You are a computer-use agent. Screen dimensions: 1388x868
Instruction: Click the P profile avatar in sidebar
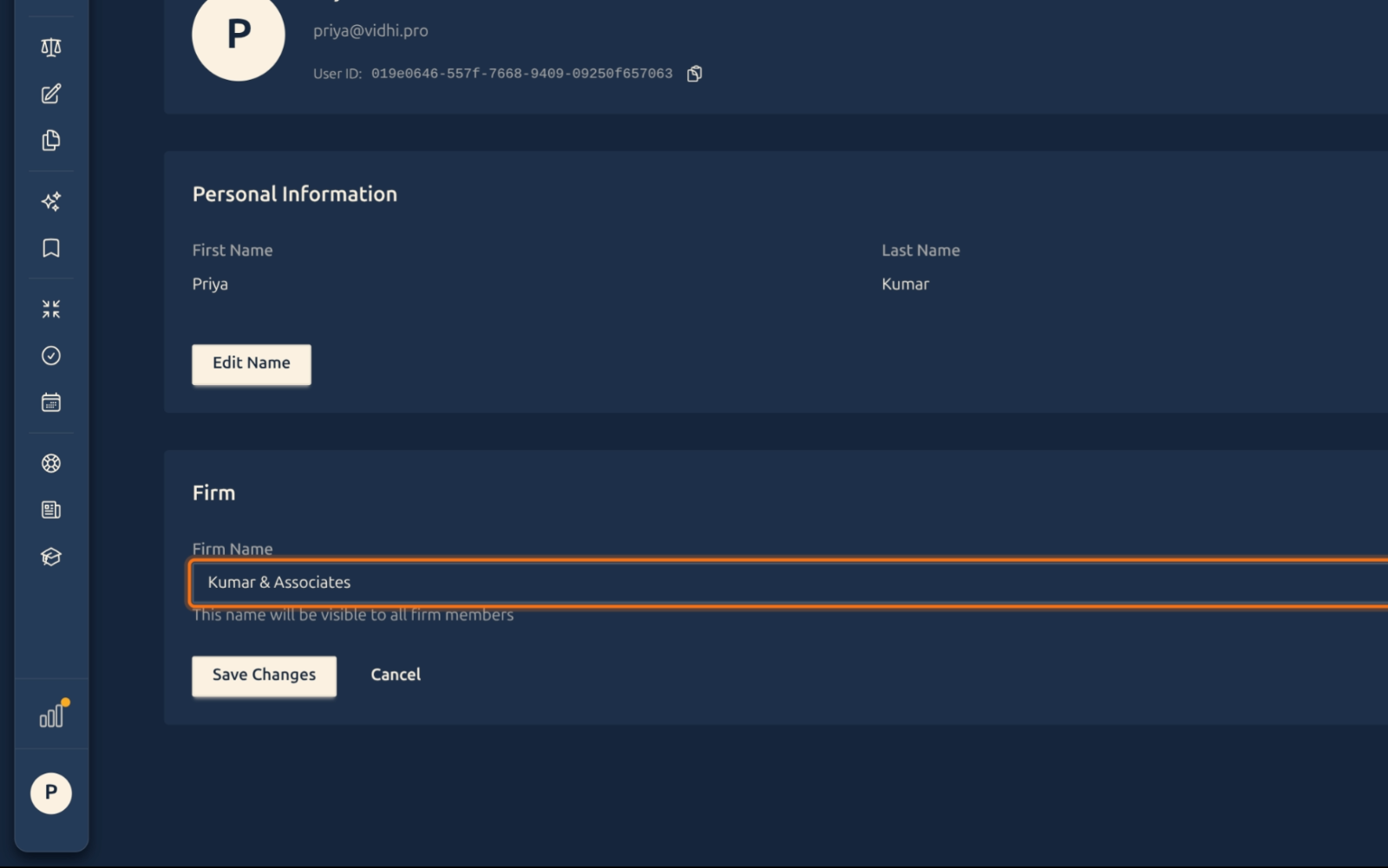[51, 793]
